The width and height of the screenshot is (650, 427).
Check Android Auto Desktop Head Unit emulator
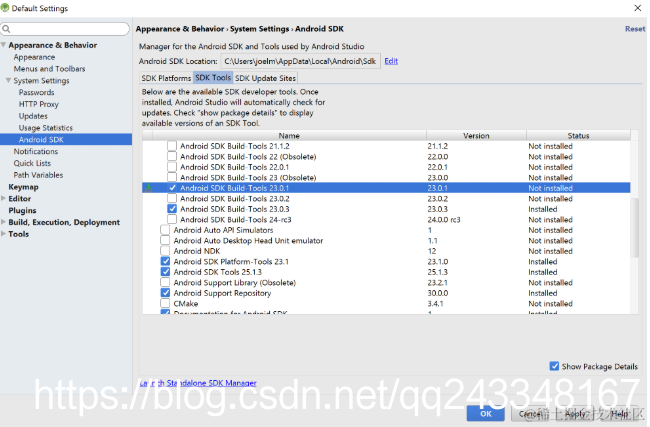pos(165,240)
